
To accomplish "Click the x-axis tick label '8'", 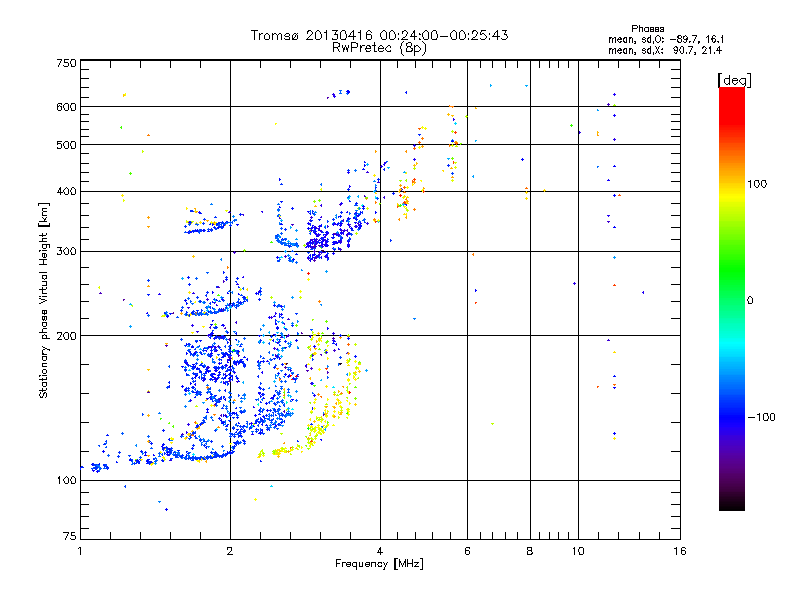I will 530,551.
